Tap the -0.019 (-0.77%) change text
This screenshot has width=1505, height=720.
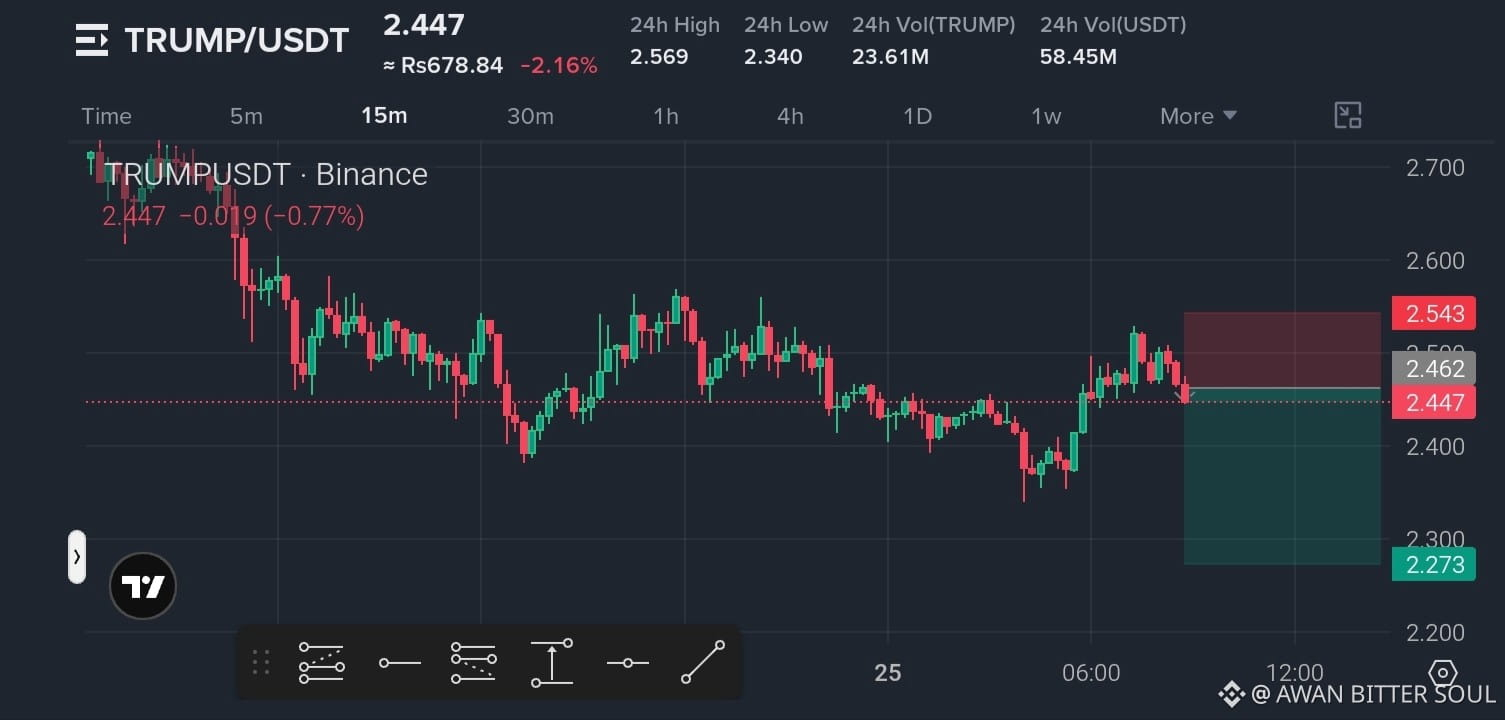271,216
